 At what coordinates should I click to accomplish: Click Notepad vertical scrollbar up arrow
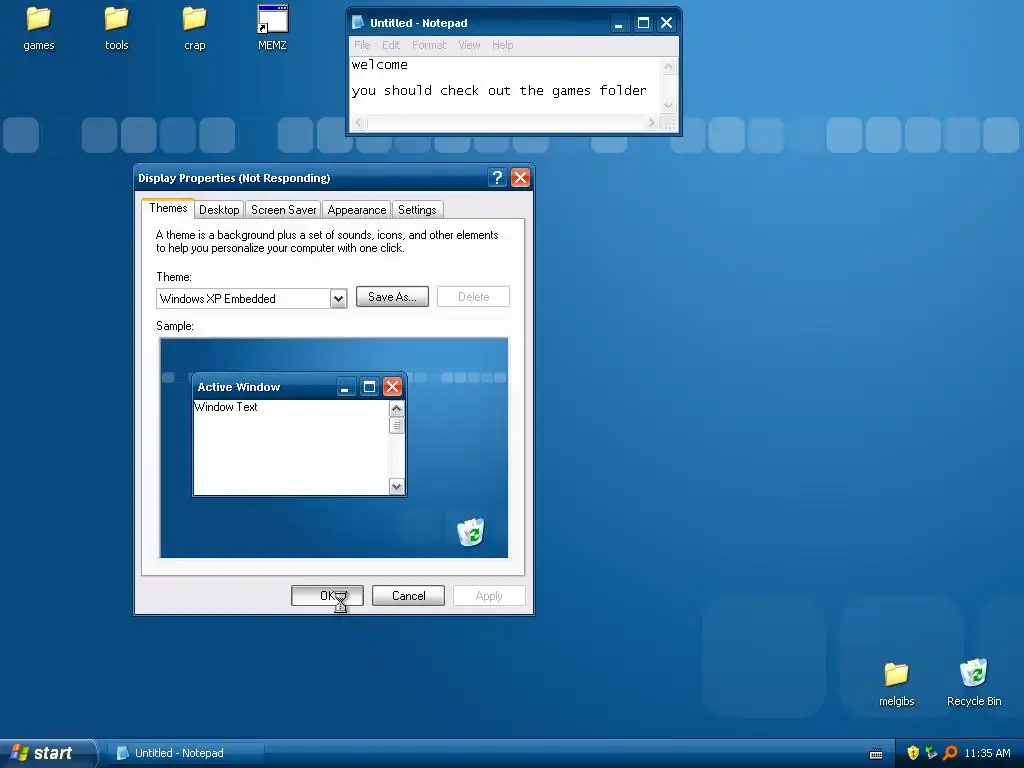click(668, 66)
